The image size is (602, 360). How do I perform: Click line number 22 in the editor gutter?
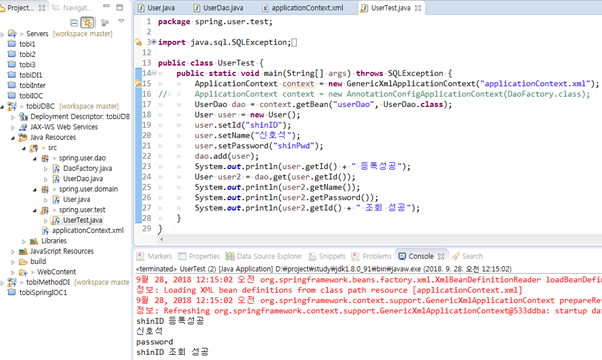click(147, 156)
